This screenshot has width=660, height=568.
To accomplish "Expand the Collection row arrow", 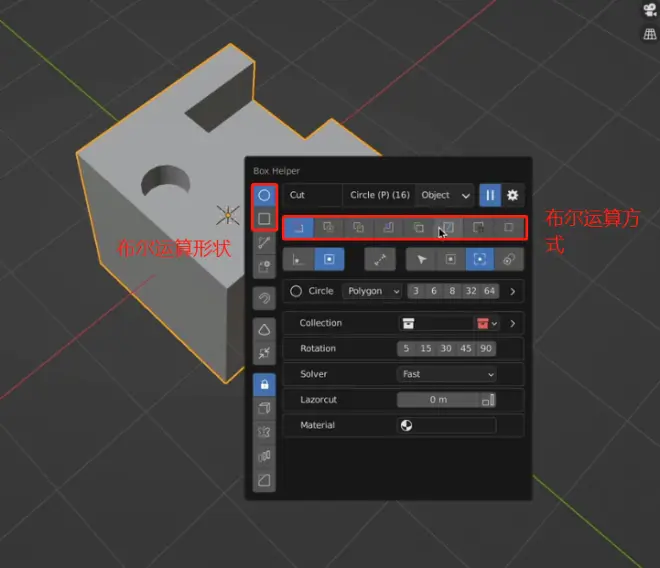I will click(x=512, y=323).
